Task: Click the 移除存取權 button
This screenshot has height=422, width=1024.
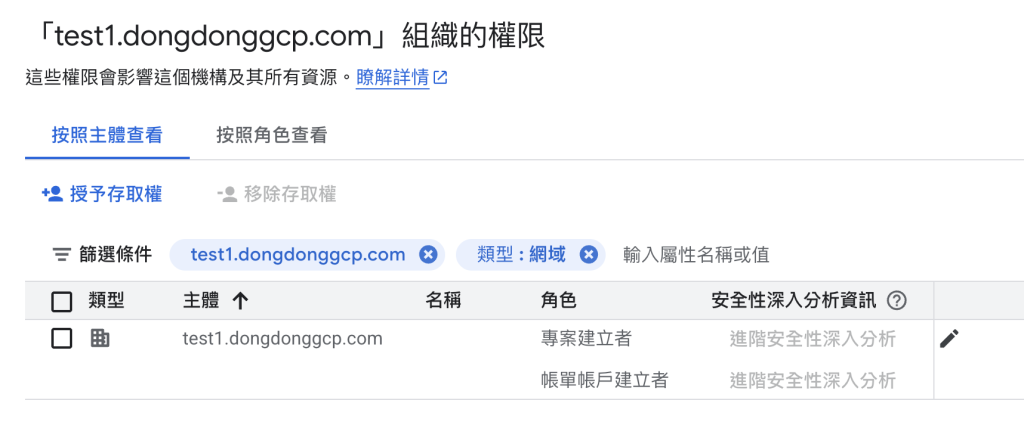Action: coord(277,194)
